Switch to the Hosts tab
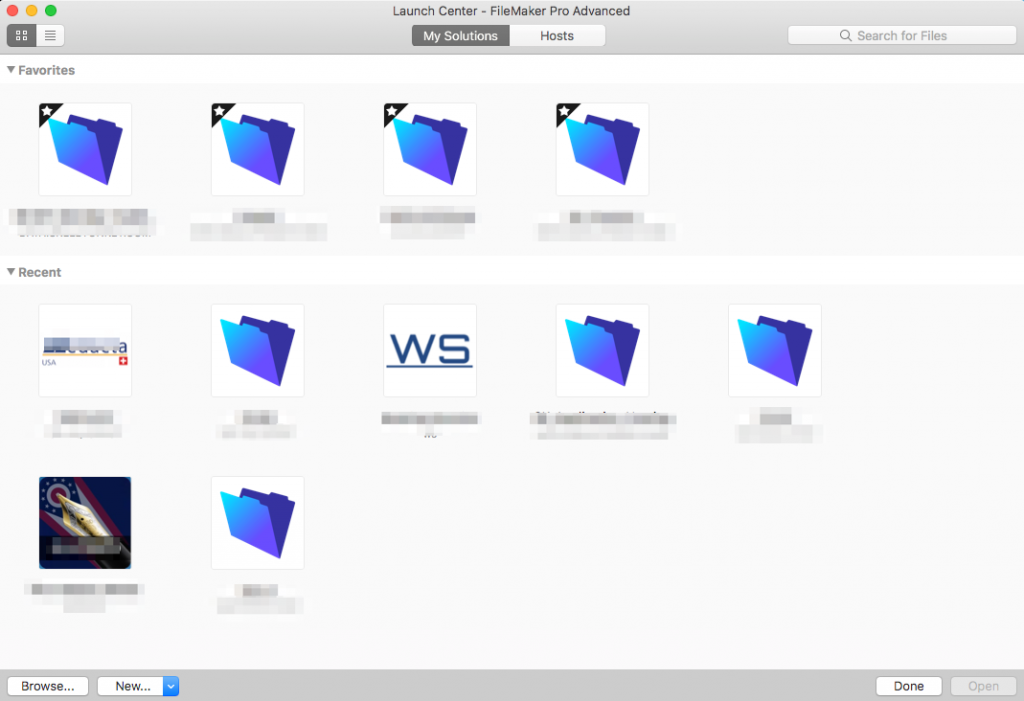Viewport: 1024px width, 701px height. point(557,36)
